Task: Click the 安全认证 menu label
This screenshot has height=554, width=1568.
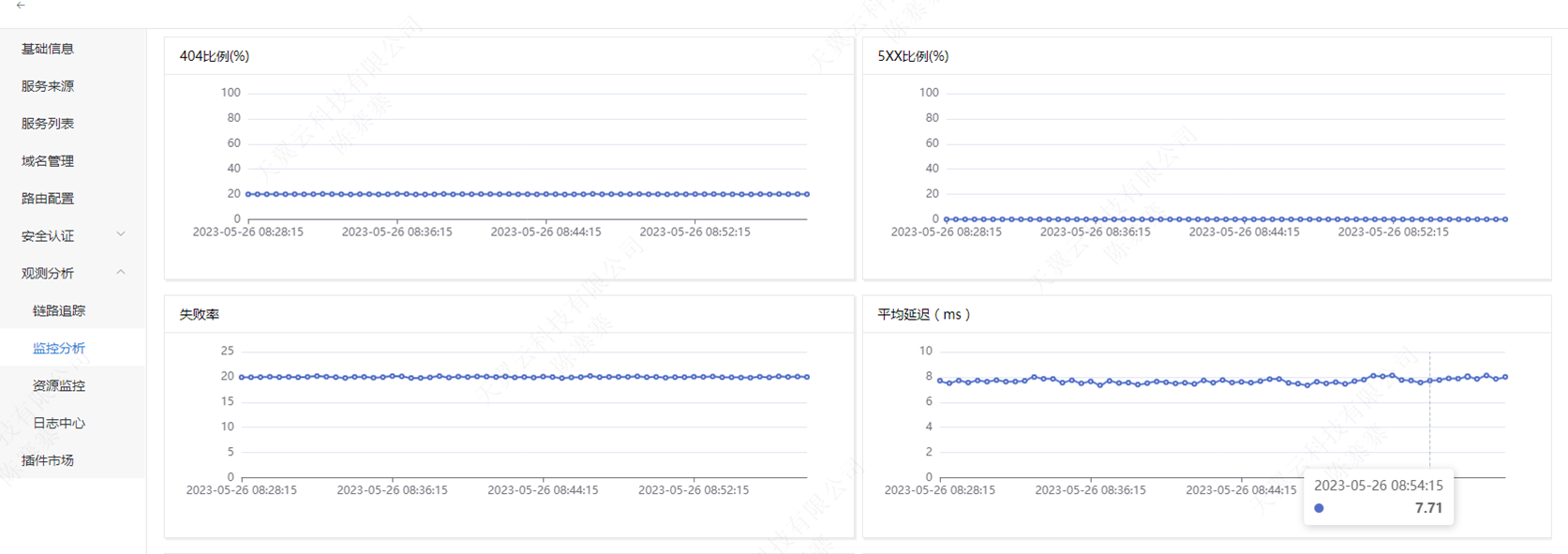Action: [x=48, y=236]
